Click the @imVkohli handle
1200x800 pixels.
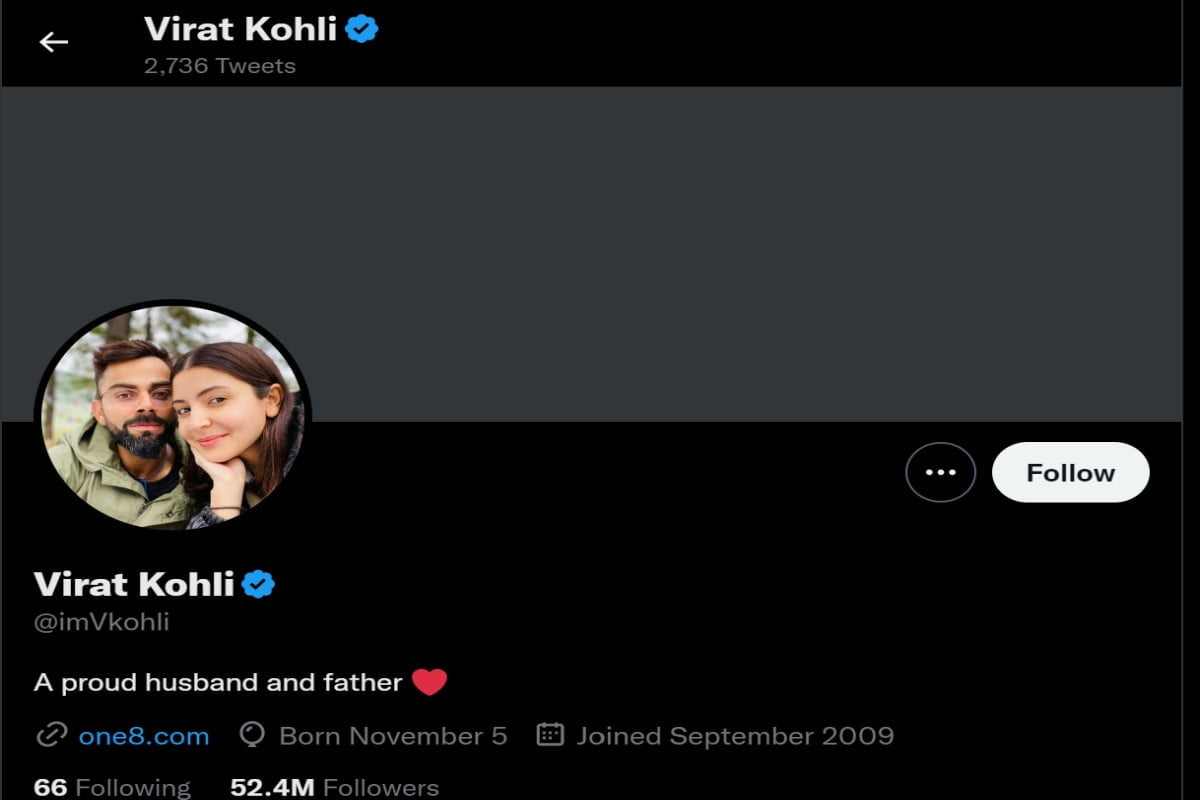point(101,622)
